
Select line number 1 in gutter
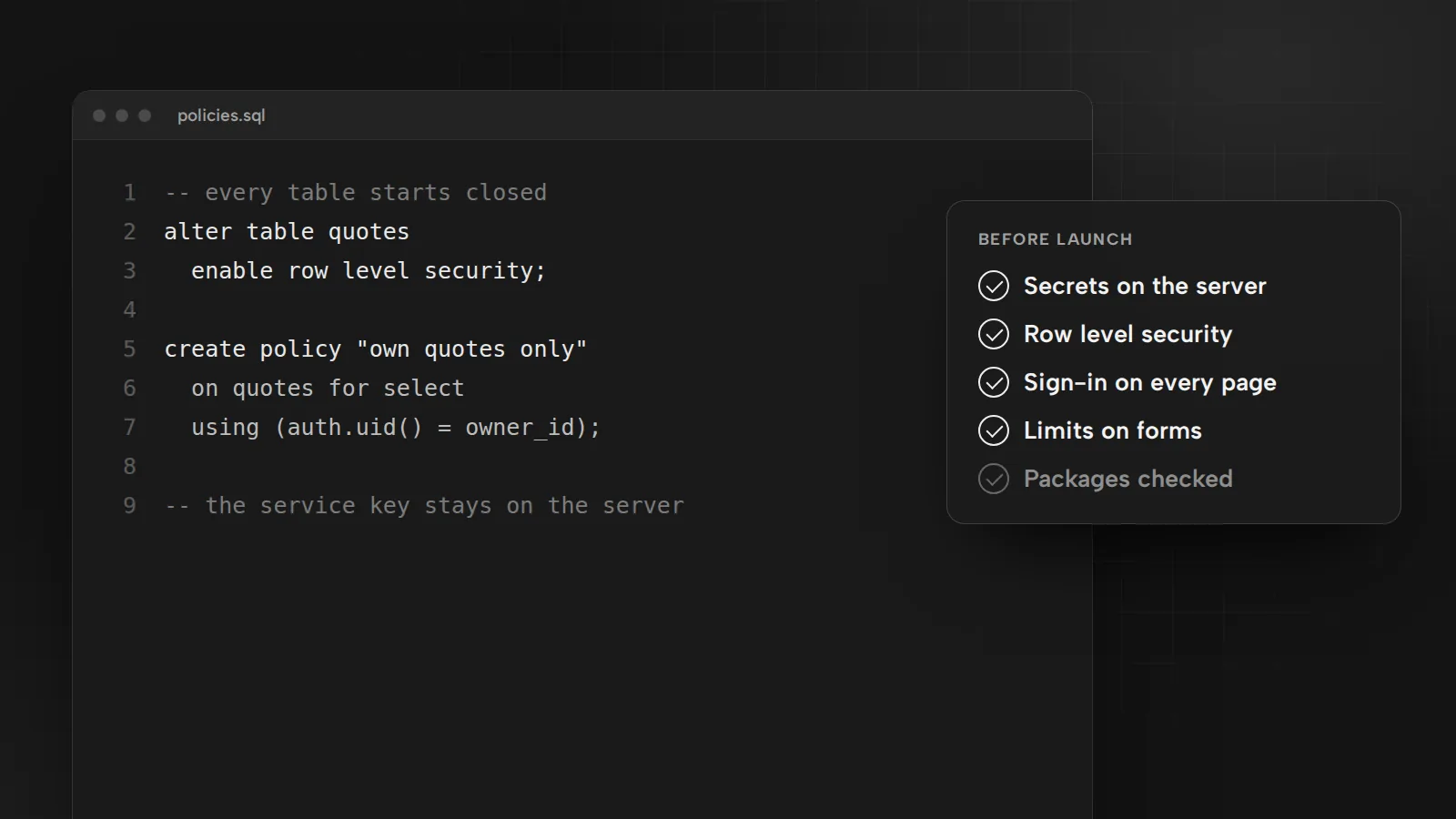[x=129, y=193]
